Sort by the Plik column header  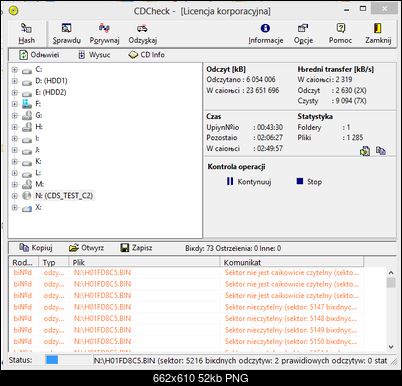coord(145,262)
